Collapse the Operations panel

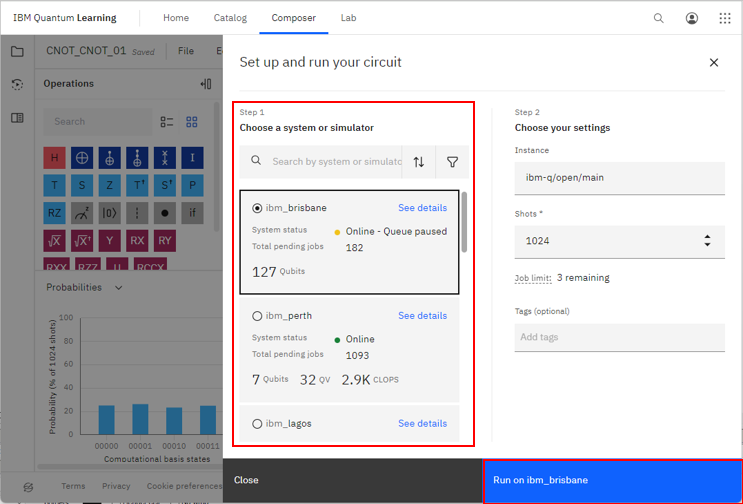pos(206,84)
